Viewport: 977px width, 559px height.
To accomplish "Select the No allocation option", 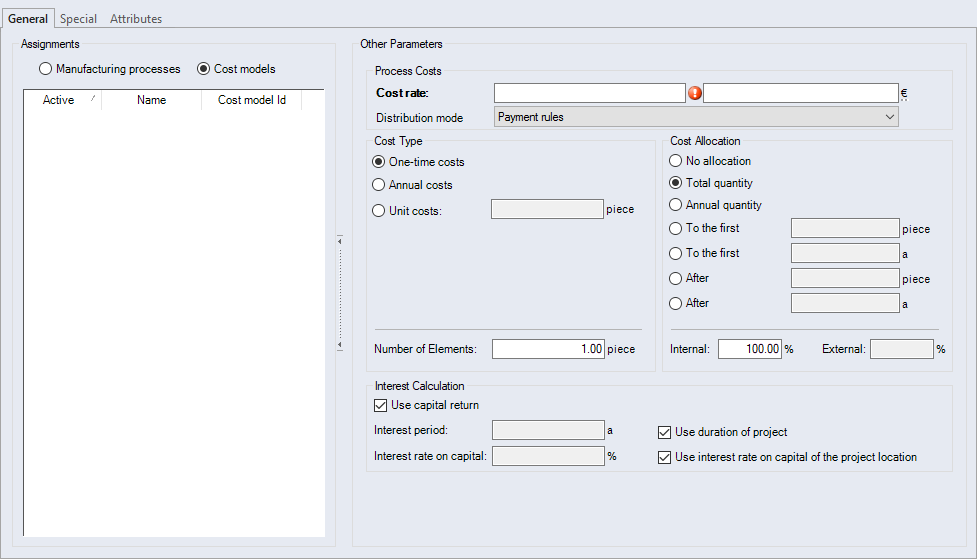I will (676, 161).
